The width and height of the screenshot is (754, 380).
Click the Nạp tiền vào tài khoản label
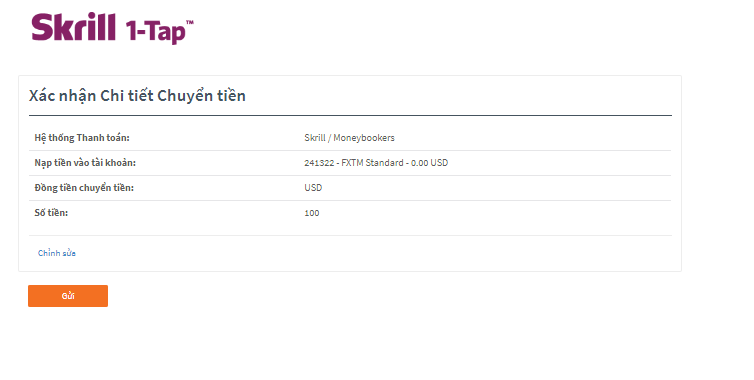[x=85, y=163]
